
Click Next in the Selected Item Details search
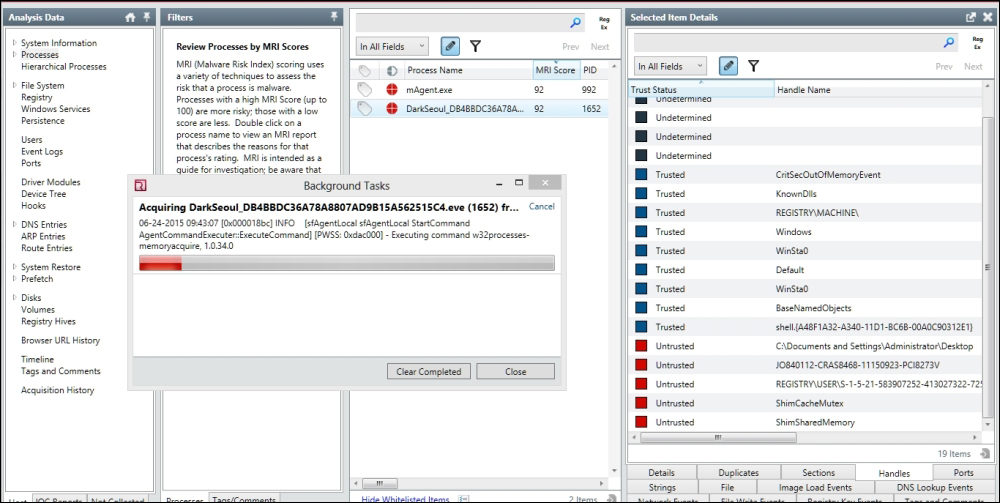point(973,66)
